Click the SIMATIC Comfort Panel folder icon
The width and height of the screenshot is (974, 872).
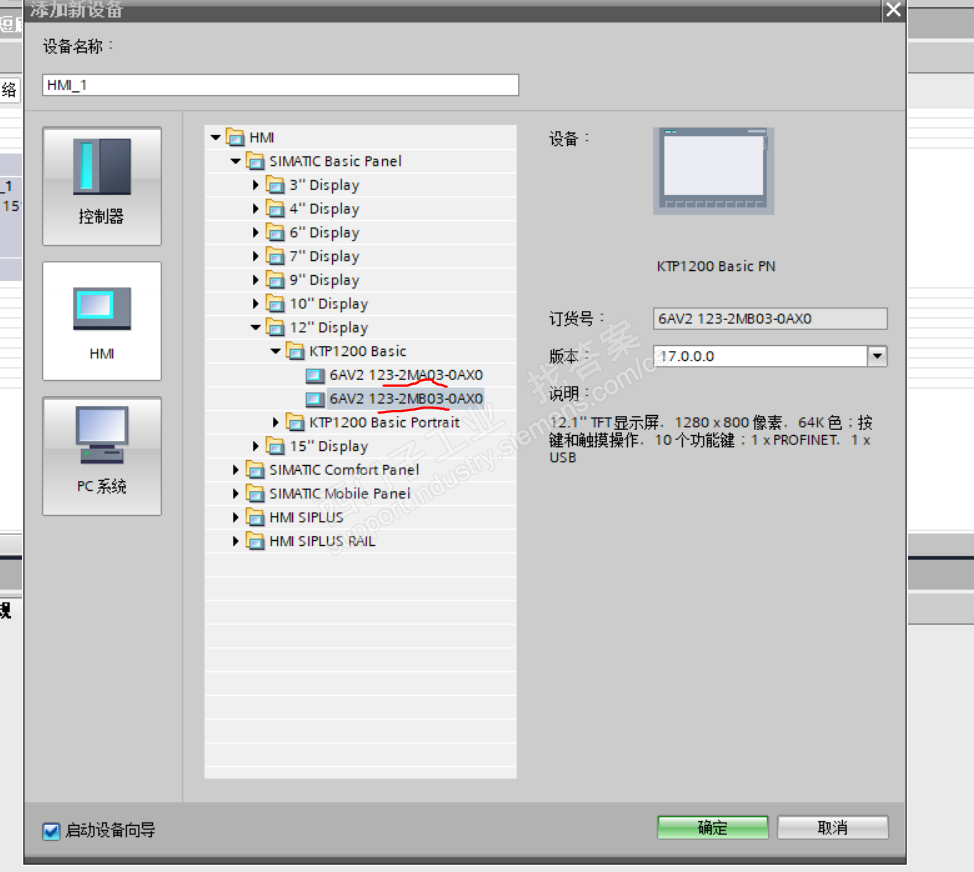pos(255,470)
